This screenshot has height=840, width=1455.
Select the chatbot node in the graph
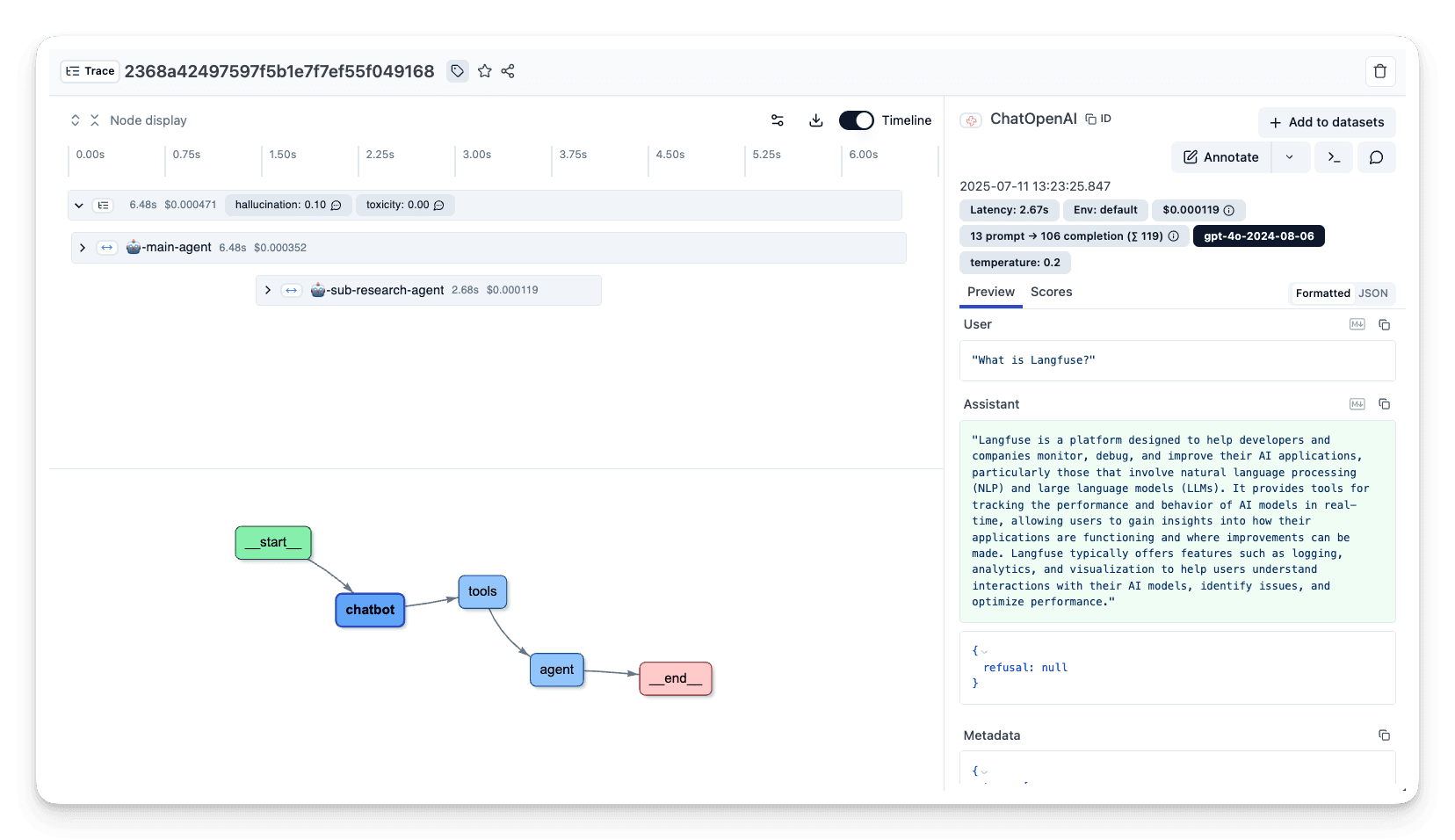(x=369, y=610)
